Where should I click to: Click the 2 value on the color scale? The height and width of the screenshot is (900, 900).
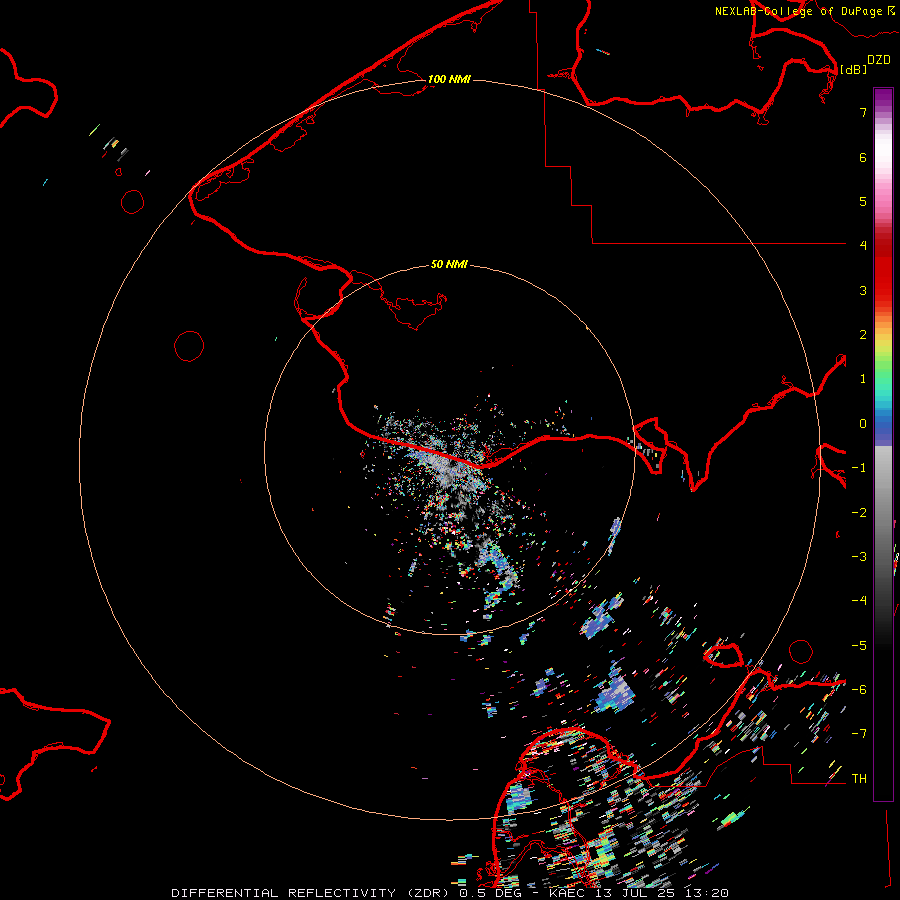(x=863, y=335)
